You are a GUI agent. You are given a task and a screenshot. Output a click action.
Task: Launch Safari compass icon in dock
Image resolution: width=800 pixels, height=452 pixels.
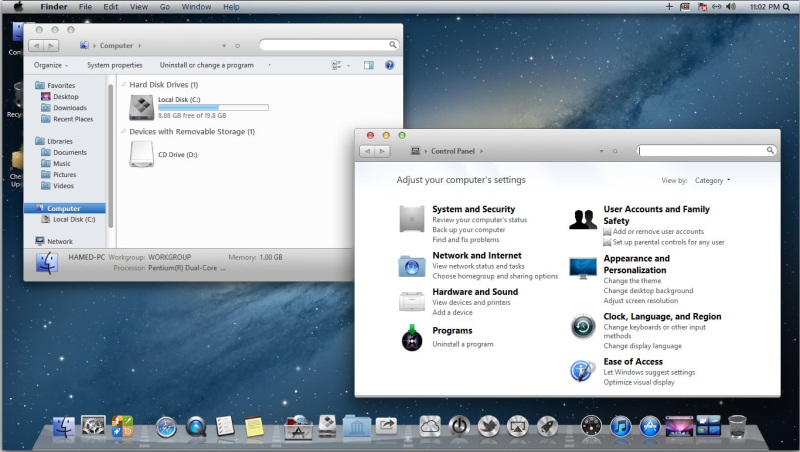(166, 427)
